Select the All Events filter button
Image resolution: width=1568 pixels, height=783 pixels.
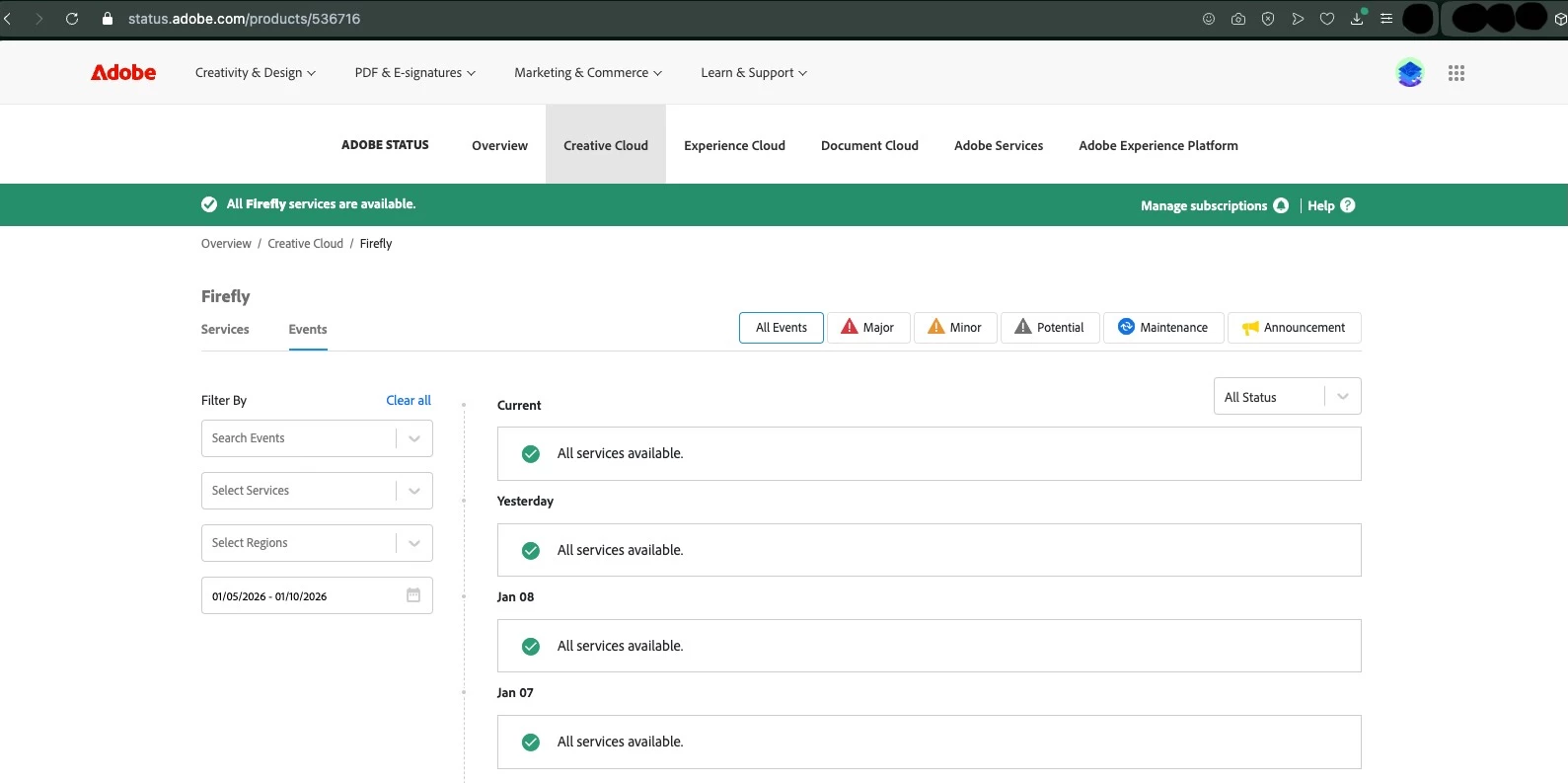(x=782, y=328)
